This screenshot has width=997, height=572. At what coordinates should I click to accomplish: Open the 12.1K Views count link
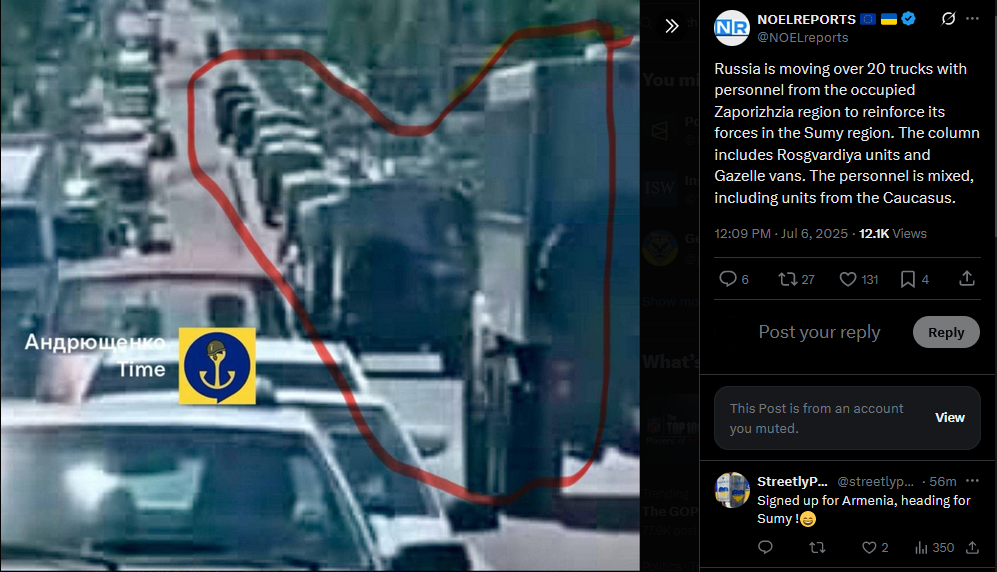click(893, 233)
